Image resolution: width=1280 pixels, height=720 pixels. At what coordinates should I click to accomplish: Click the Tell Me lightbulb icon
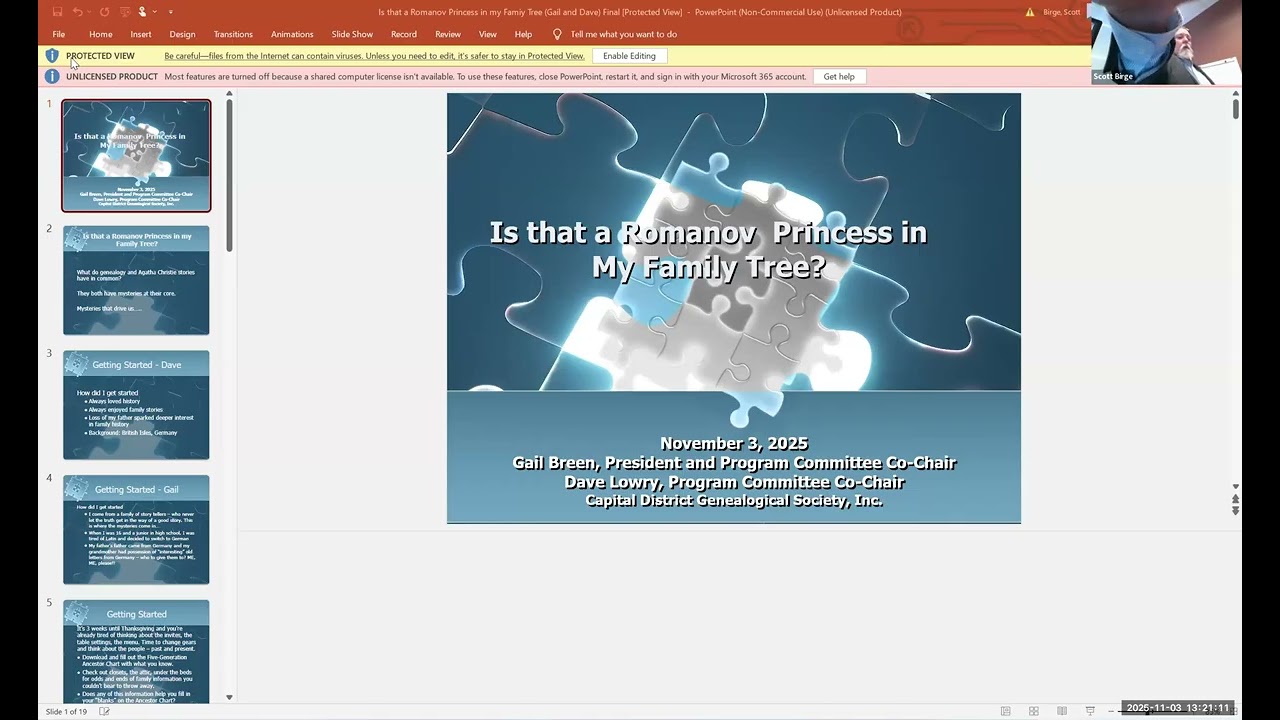coord(557,34)
